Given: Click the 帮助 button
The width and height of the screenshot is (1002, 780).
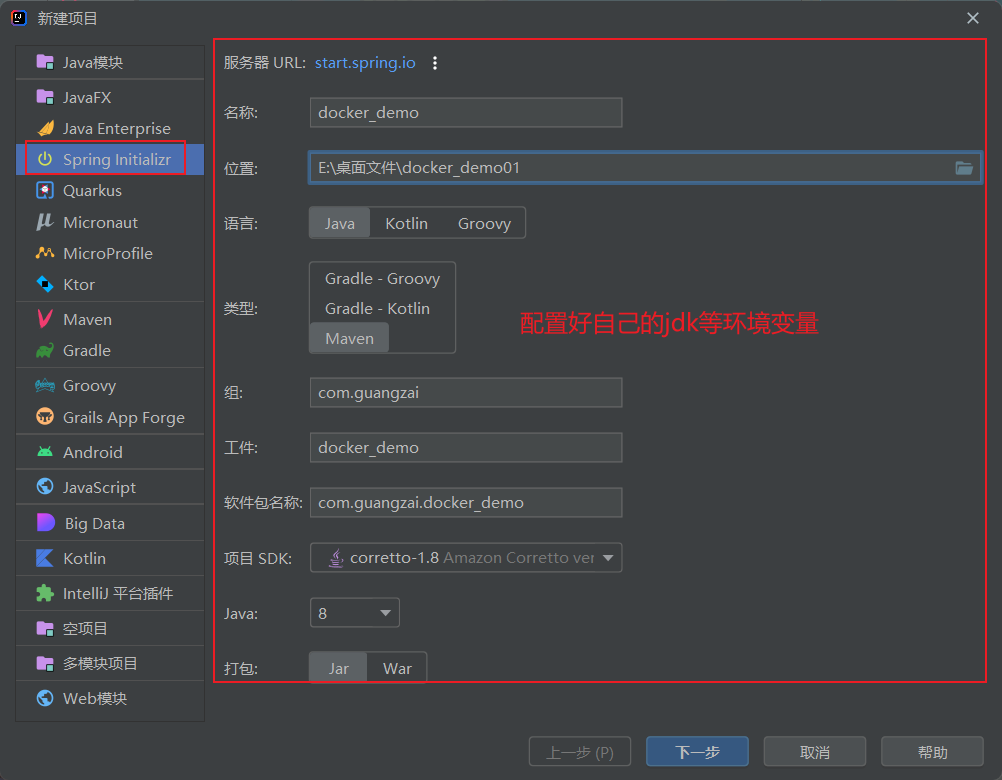Looking at the screenshot, I should [932, 752].
